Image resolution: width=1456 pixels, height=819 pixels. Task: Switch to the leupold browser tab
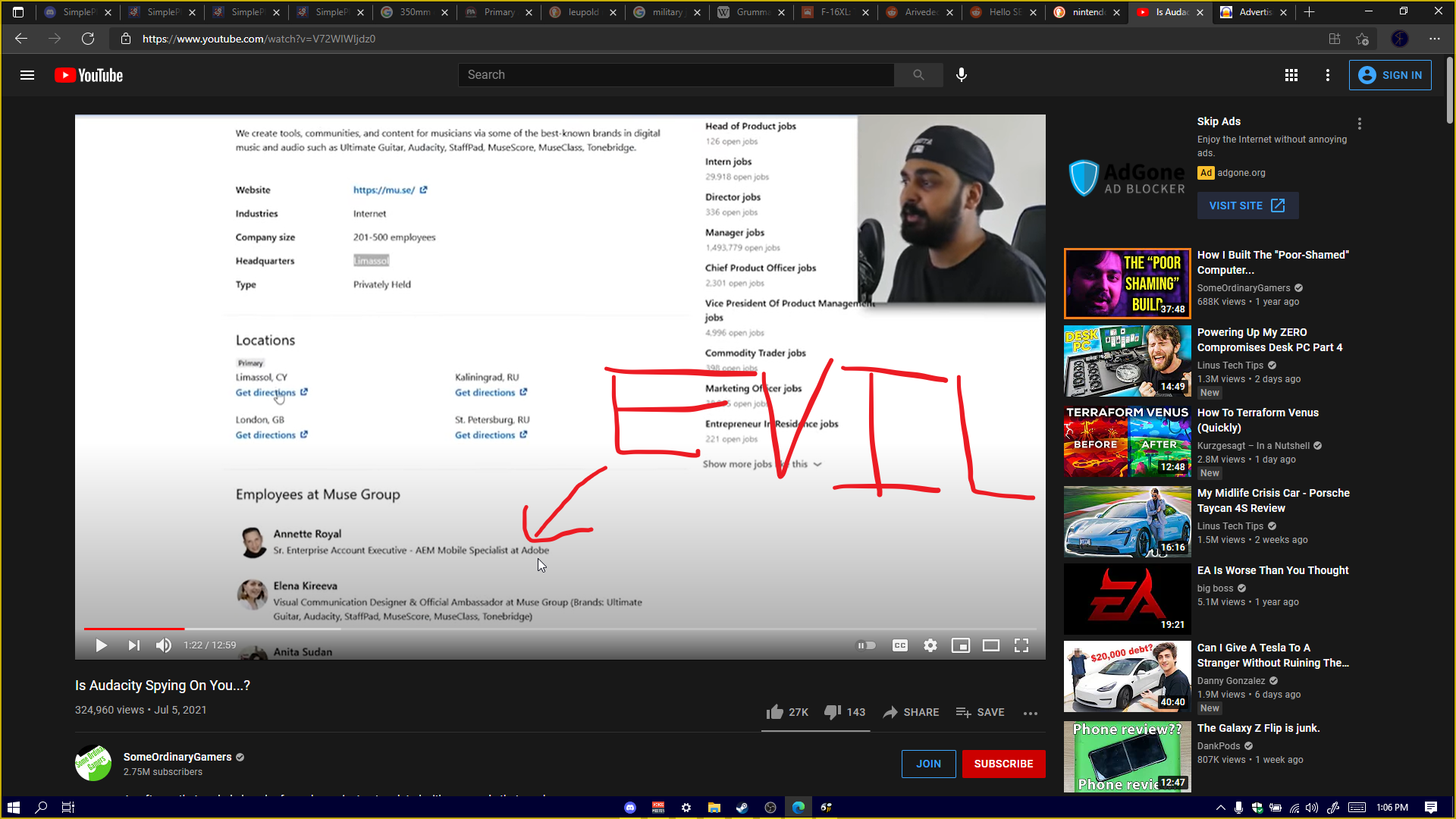(x=583, y=12)
